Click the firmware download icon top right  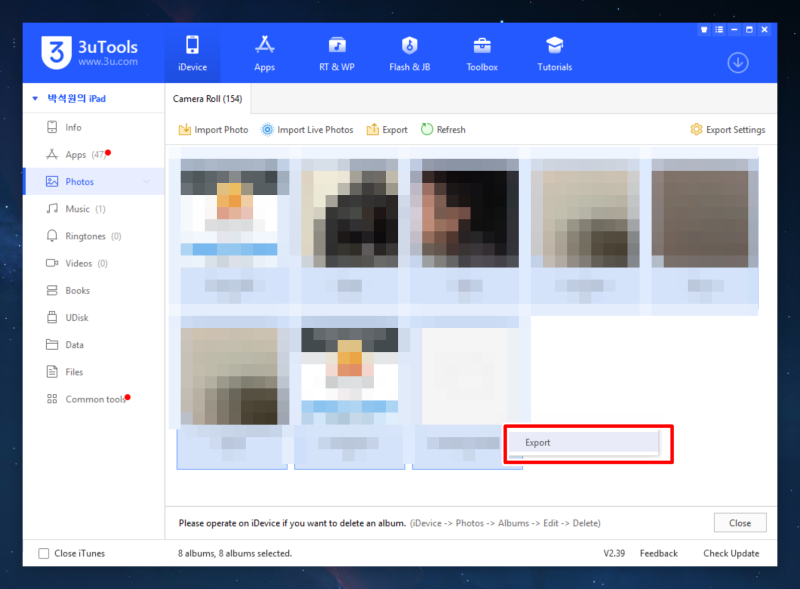coord(738,62)
